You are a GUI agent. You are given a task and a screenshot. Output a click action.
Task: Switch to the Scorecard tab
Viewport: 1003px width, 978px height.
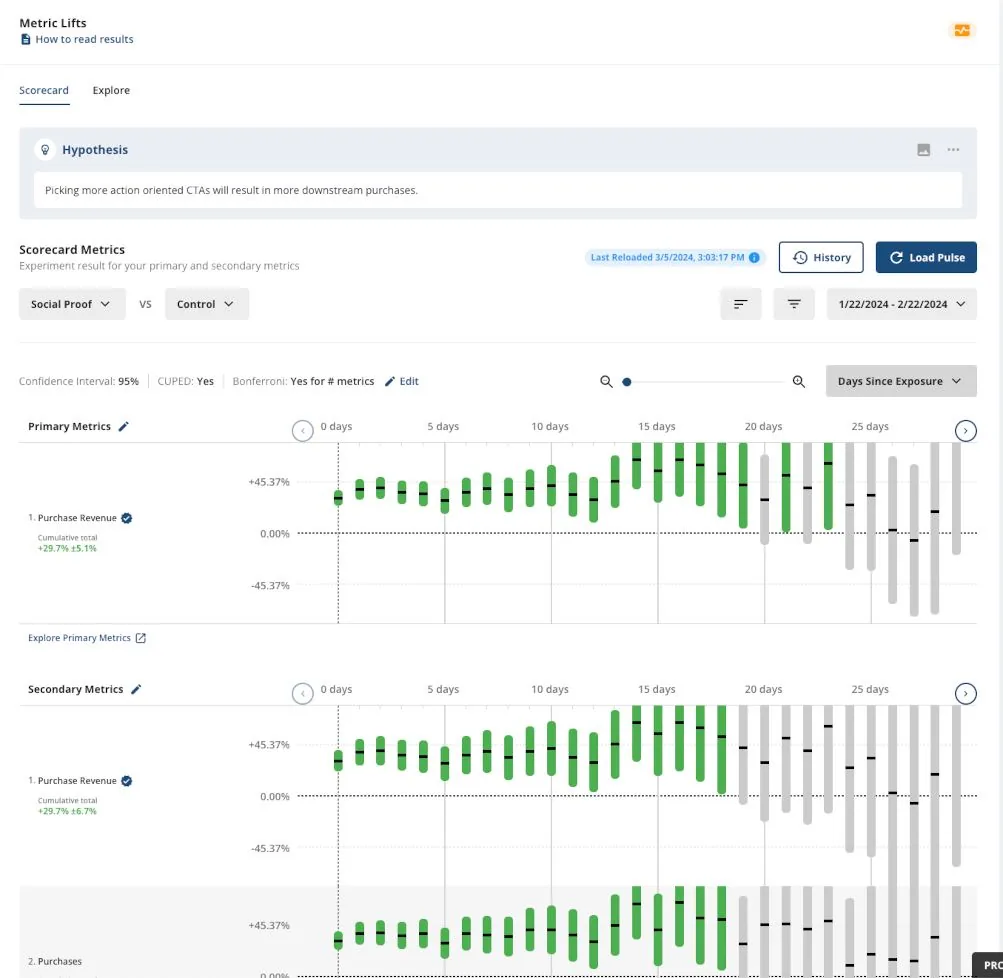tap(43, 90)
